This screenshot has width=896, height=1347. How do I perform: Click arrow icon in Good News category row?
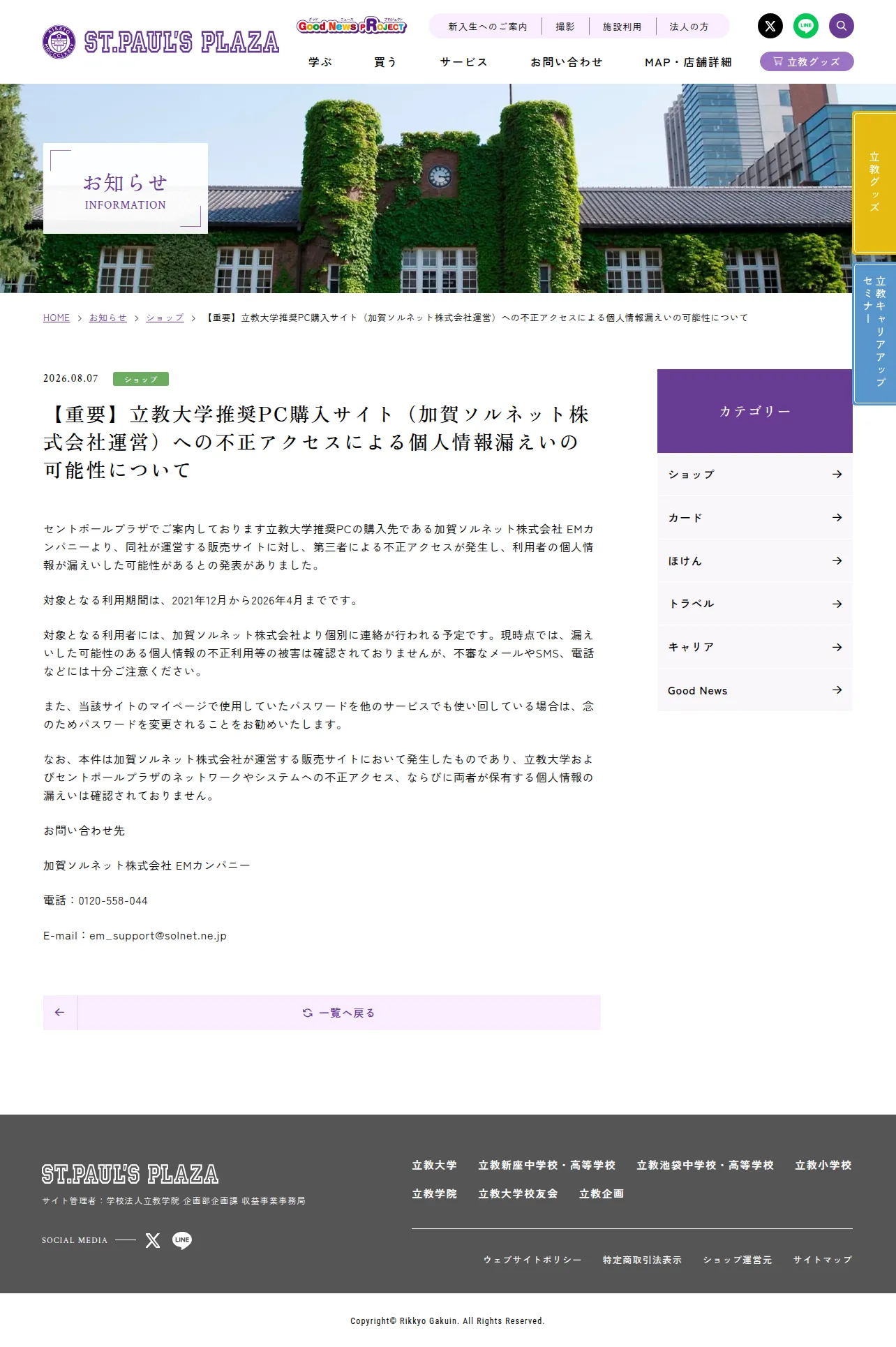[x=837, y=690]
